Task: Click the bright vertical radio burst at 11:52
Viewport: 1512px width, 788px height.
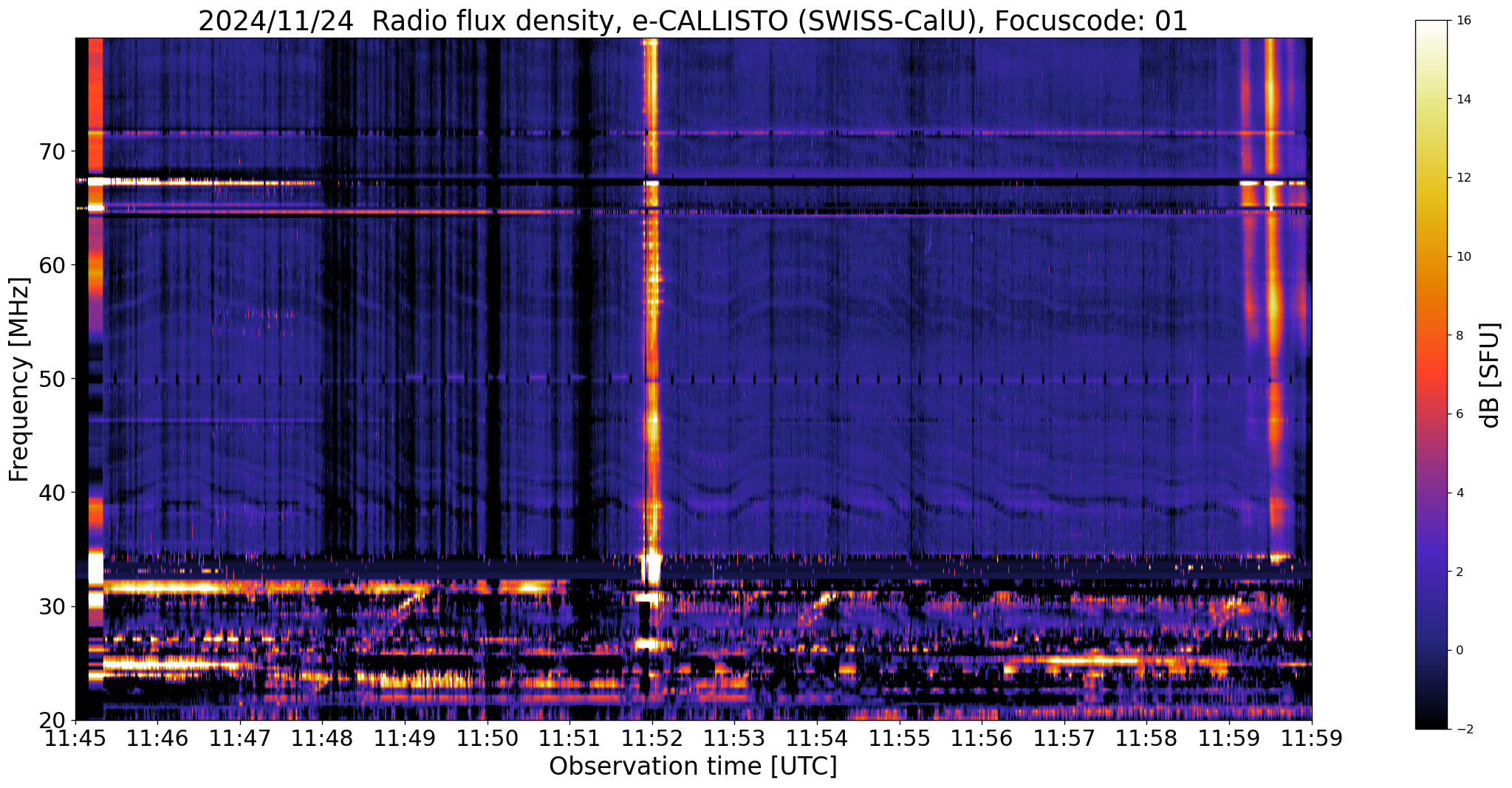Action: [x=651, y=310]
